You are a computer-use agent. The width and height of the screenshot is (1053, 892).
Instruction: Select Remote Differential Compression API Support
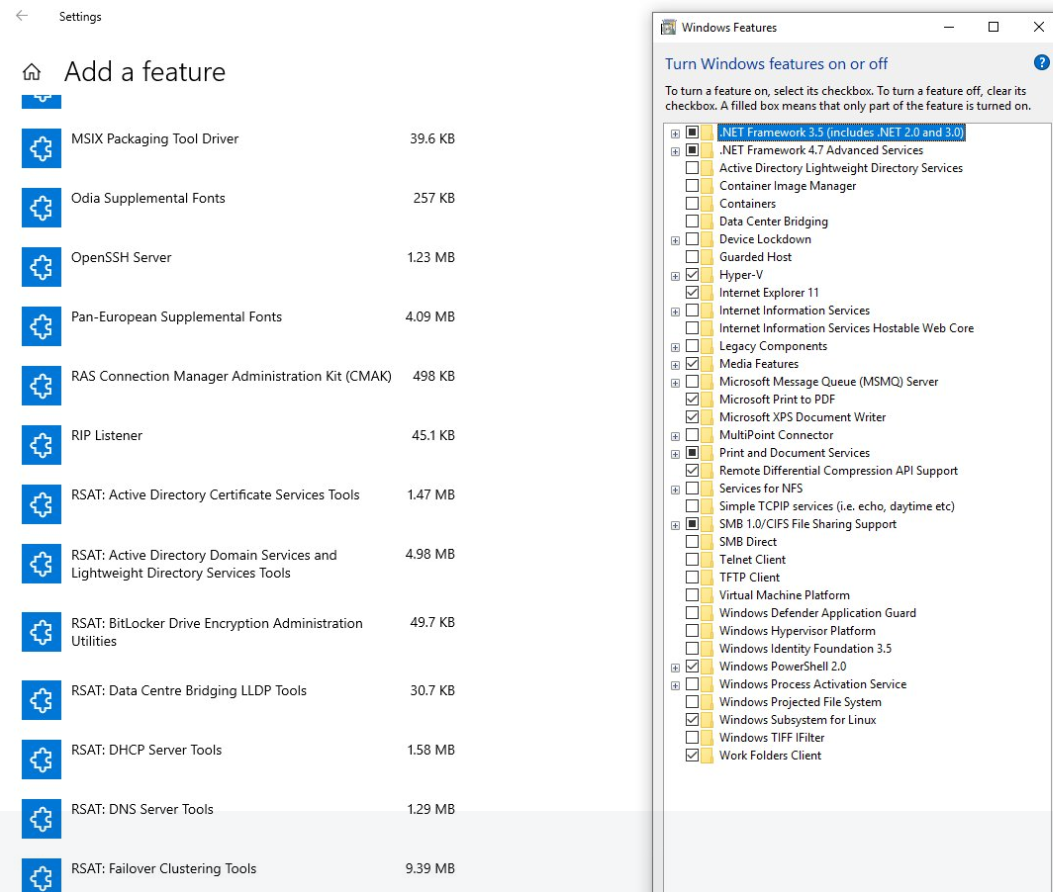[x=838, y=471]
